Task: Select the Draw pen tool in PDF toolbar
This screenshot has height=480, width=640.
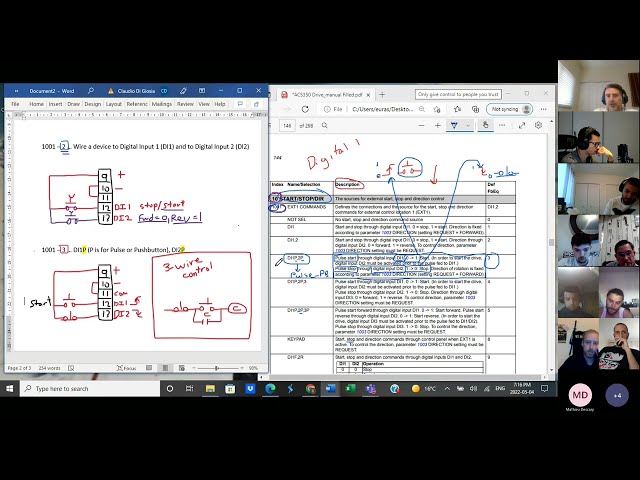Action: click(x=454, y=125)
